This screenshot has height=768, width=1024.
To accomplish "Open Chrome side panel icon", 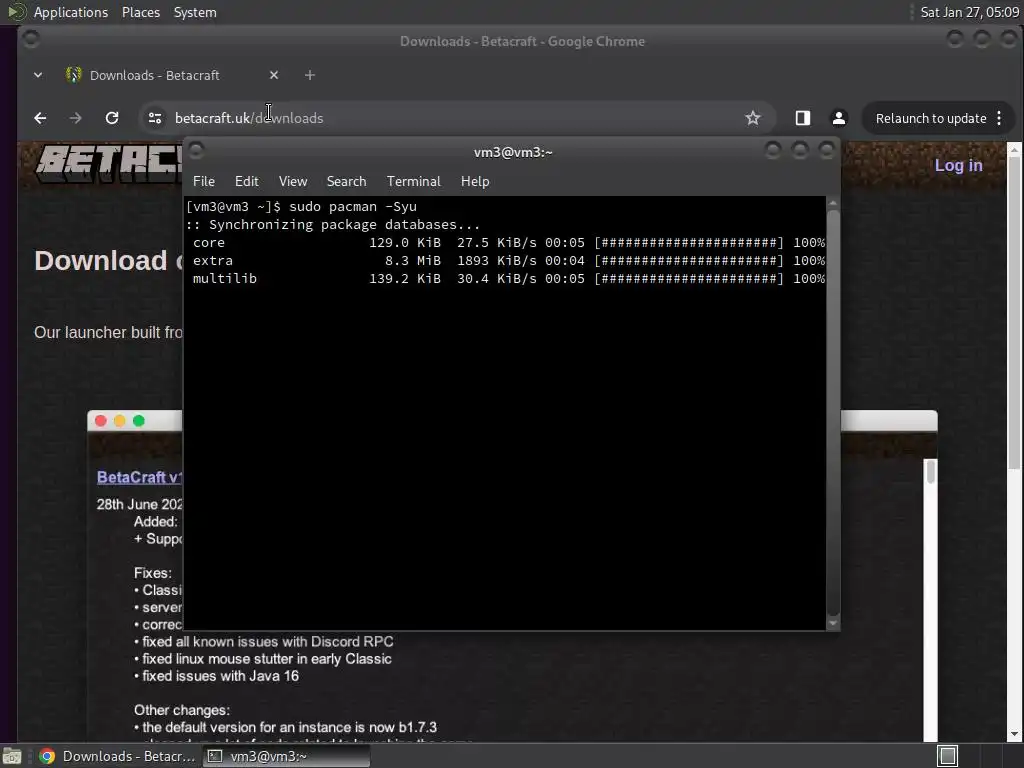I will point(803,118).
